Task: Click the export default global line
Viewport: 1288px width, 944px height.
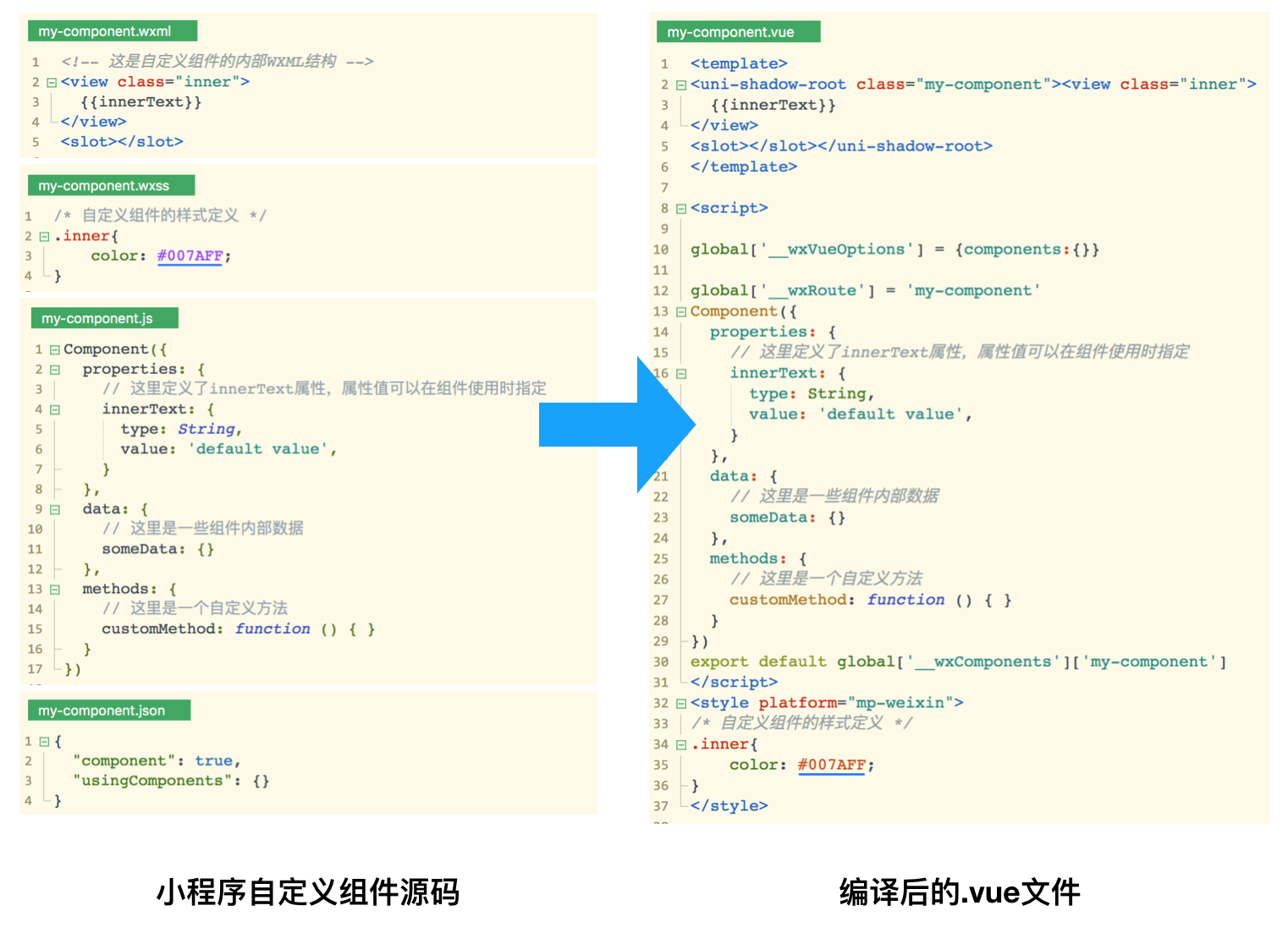Action: tap(959, 661)
